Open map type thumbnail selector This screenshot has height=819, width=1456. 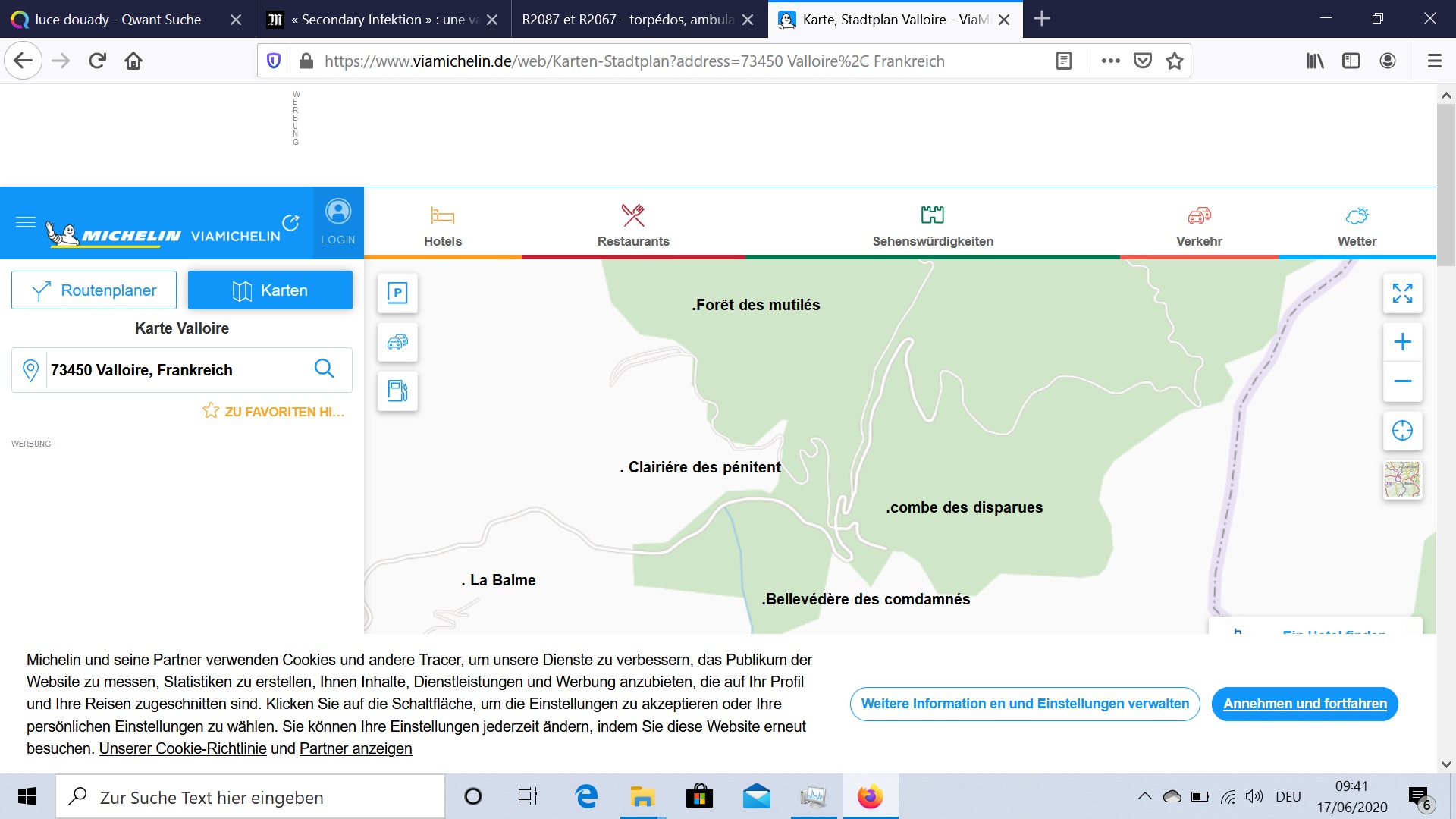(1402, 480)
